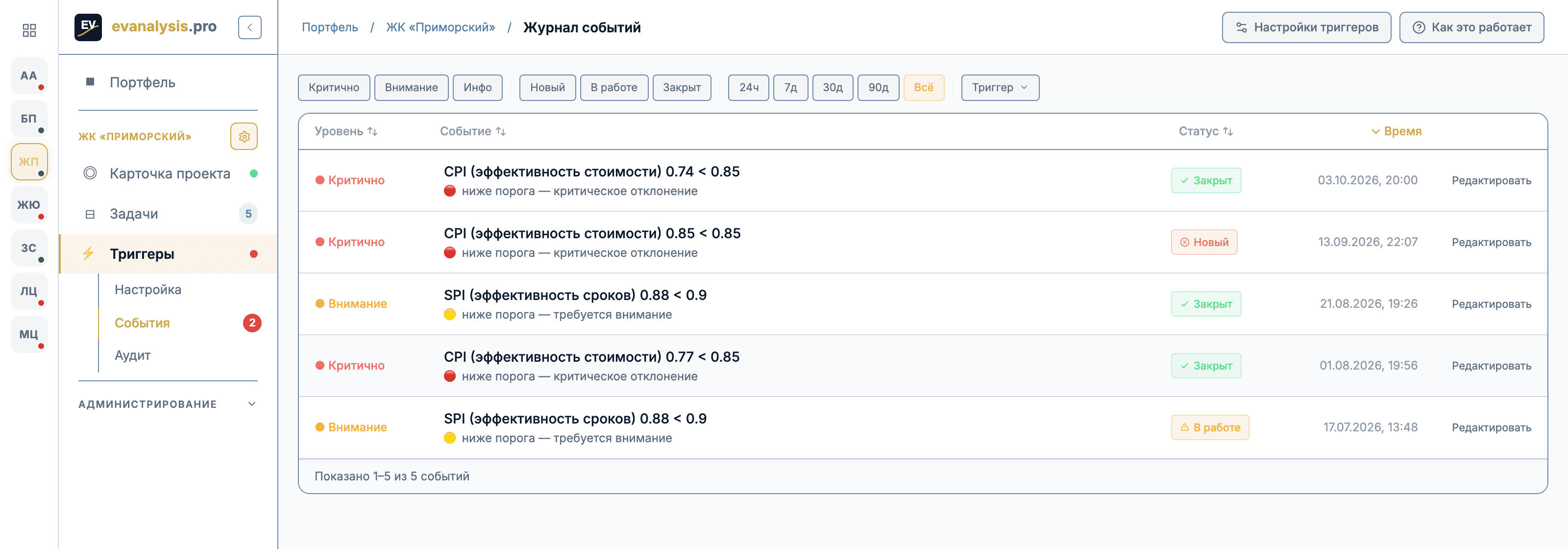Select the ЖП project avatar
The height and width of the screenshot is (549, 1568).
(29, 161)
